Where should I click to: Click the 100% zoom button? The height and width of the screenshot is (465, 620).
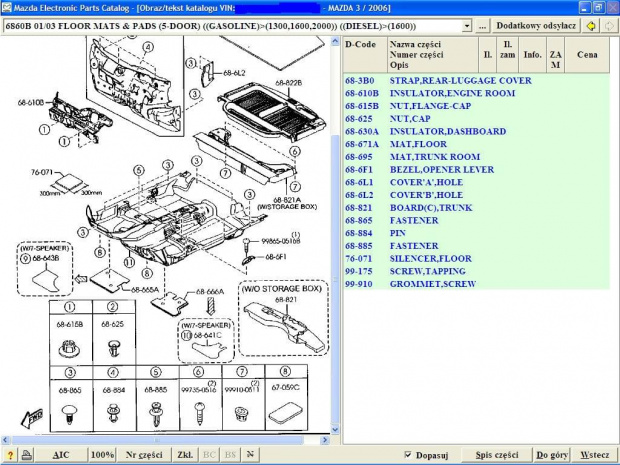[x=102, y=455]
